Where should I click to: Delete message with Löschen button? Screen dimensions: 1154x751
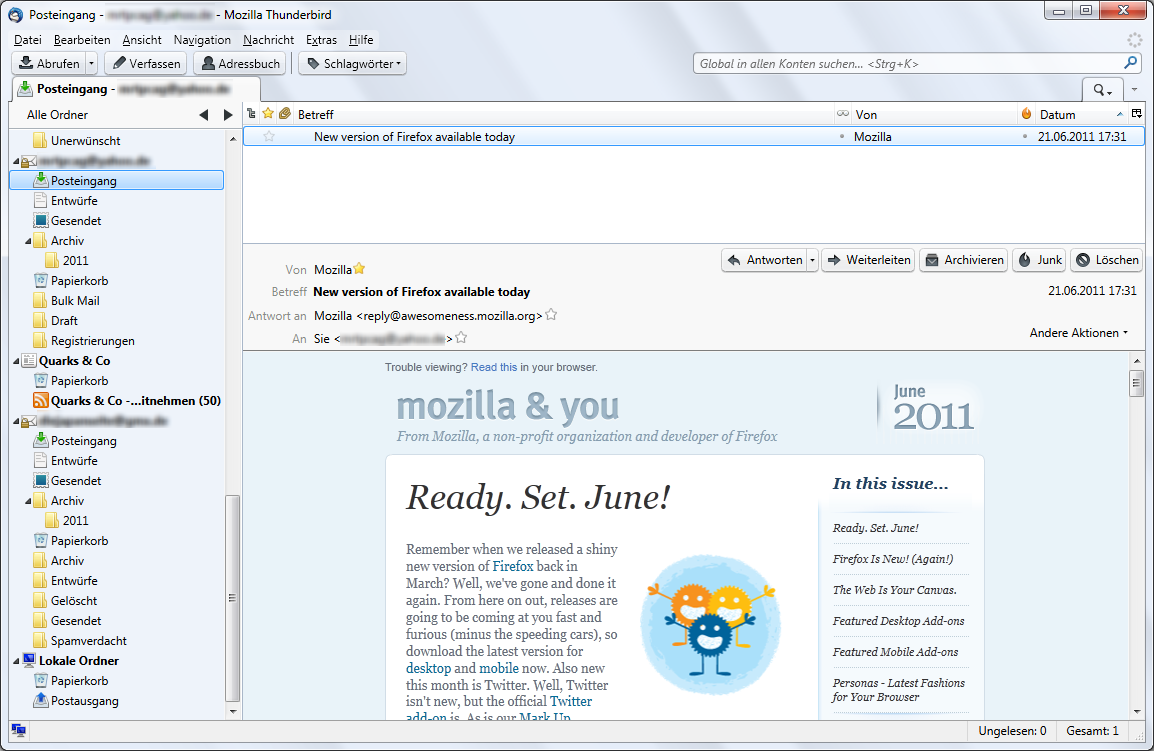1106,260
